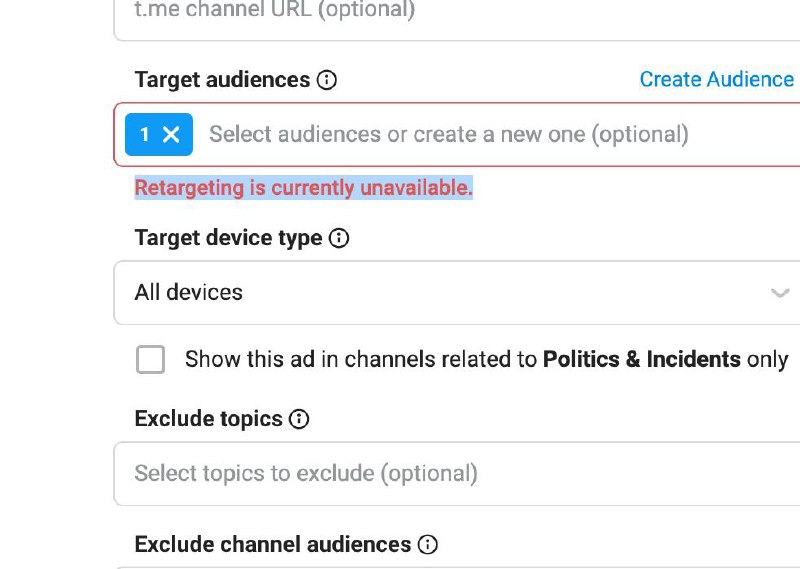Click the Target audiences label
Viewport: 800px width, 569px height.
tap(222, 80)
